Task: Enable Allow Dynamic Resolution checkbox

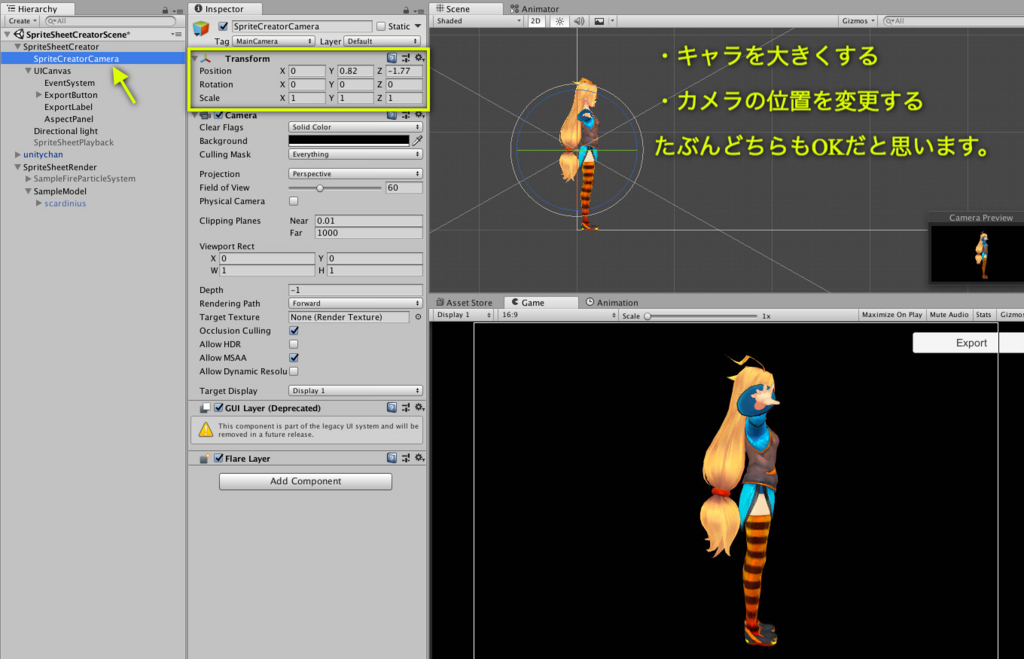Action: (294, 371)
